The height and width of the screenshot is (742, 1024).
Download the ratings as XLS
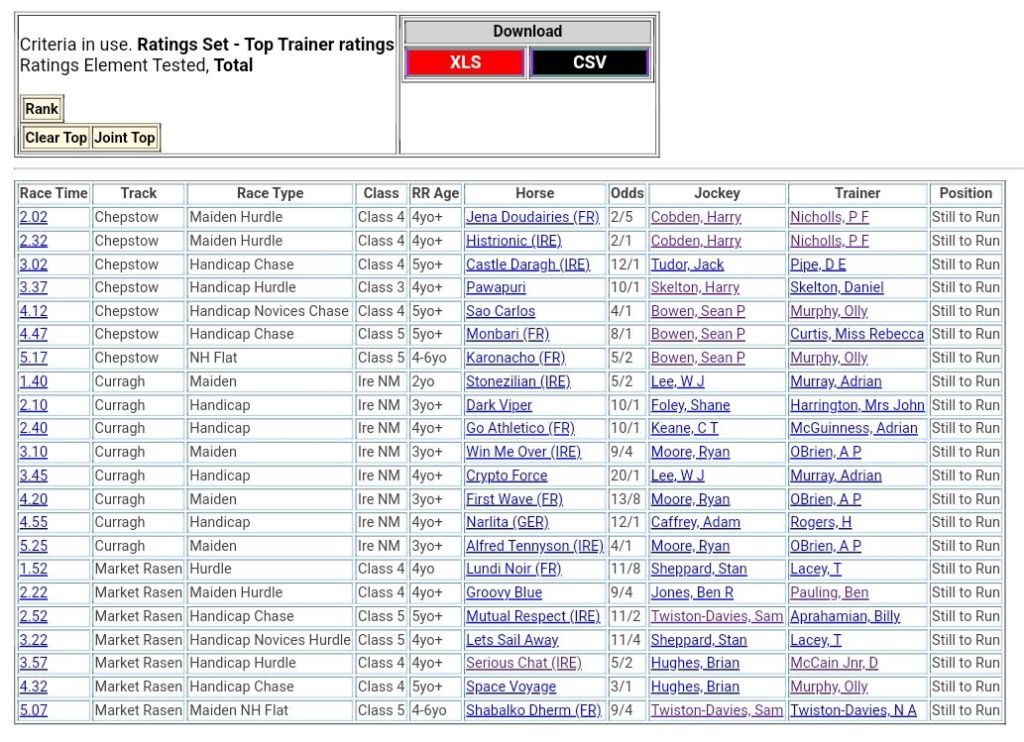point(465,62)
